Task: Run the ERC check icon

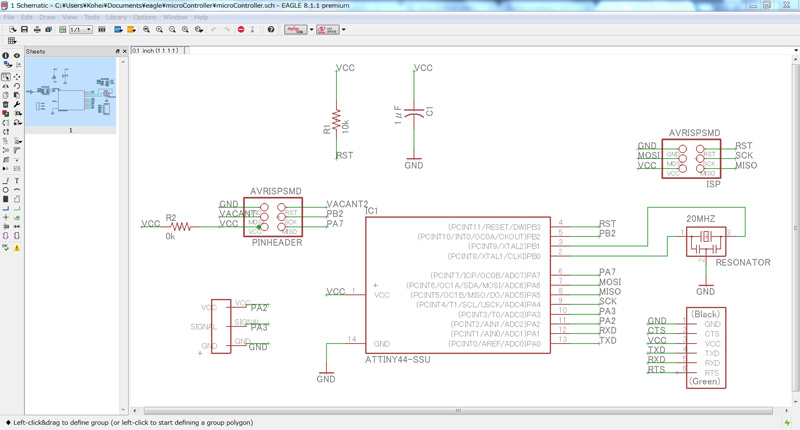Action: click(x=6, y=248)
